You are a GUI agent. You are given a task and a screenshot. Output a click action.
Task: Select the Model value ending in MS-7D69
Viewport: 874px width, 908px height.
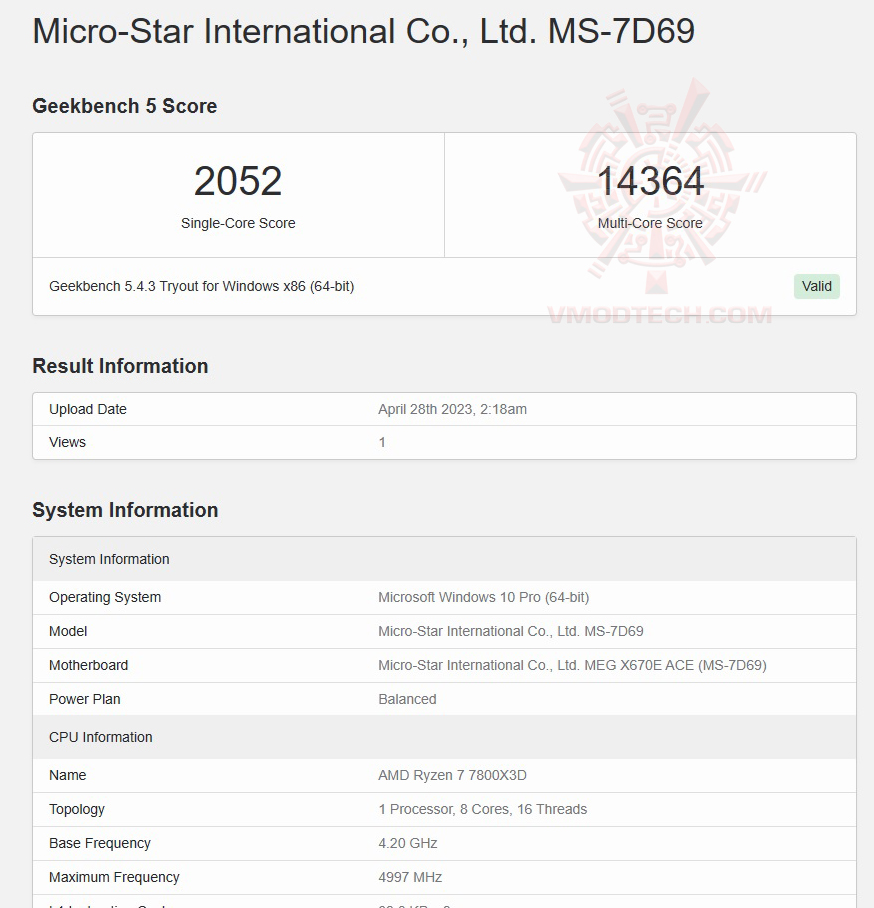coord(511,631)
